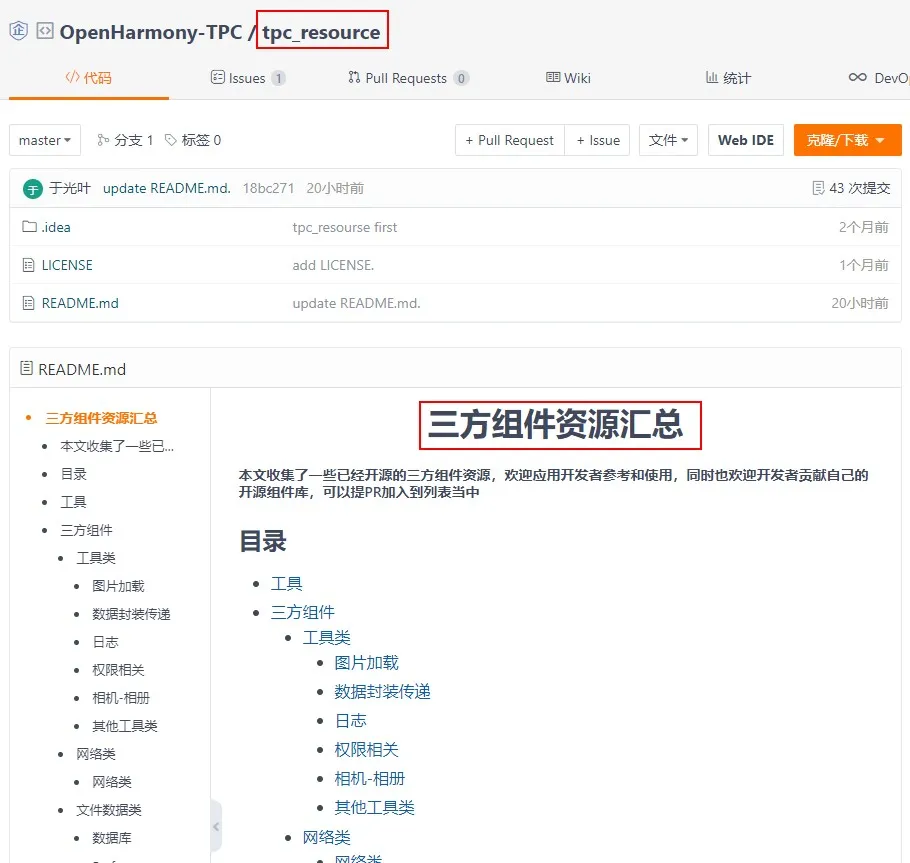Select 其他工具类 in the outline sidebar
The height and width of the screenshot is (863, 910).
click(125, 725)
